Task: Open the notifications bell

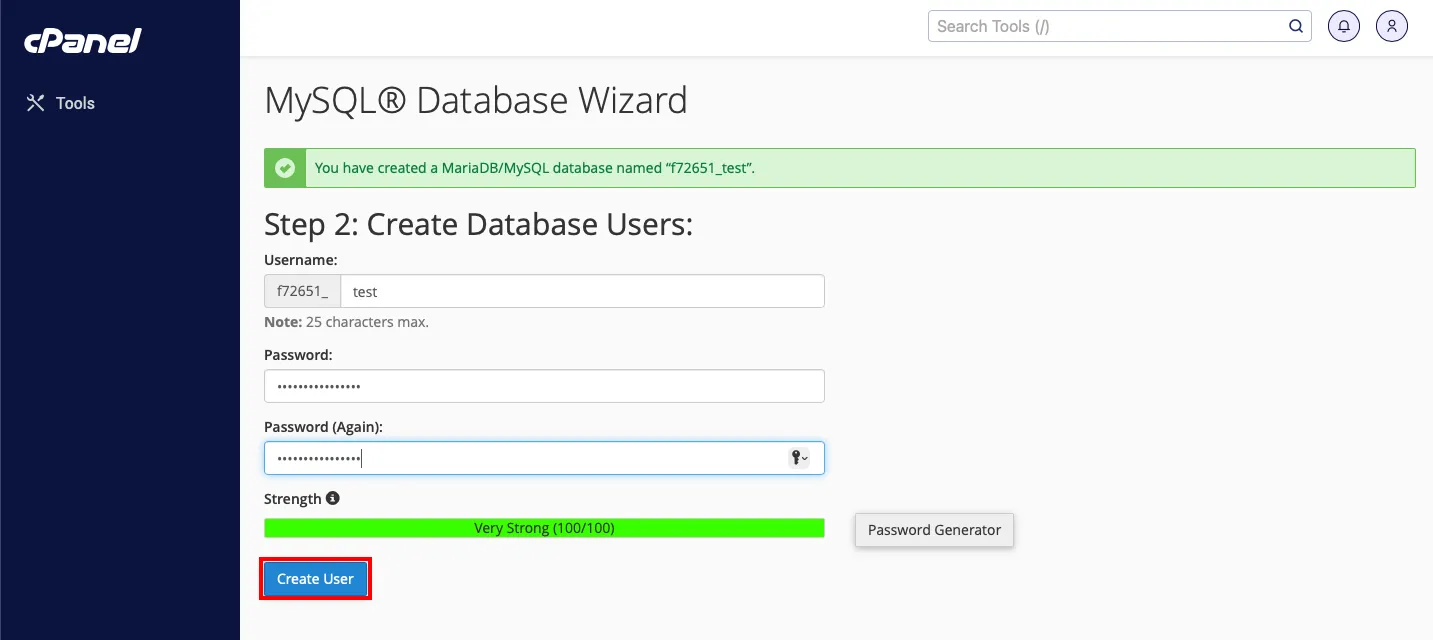Action: click(1344, 27)
